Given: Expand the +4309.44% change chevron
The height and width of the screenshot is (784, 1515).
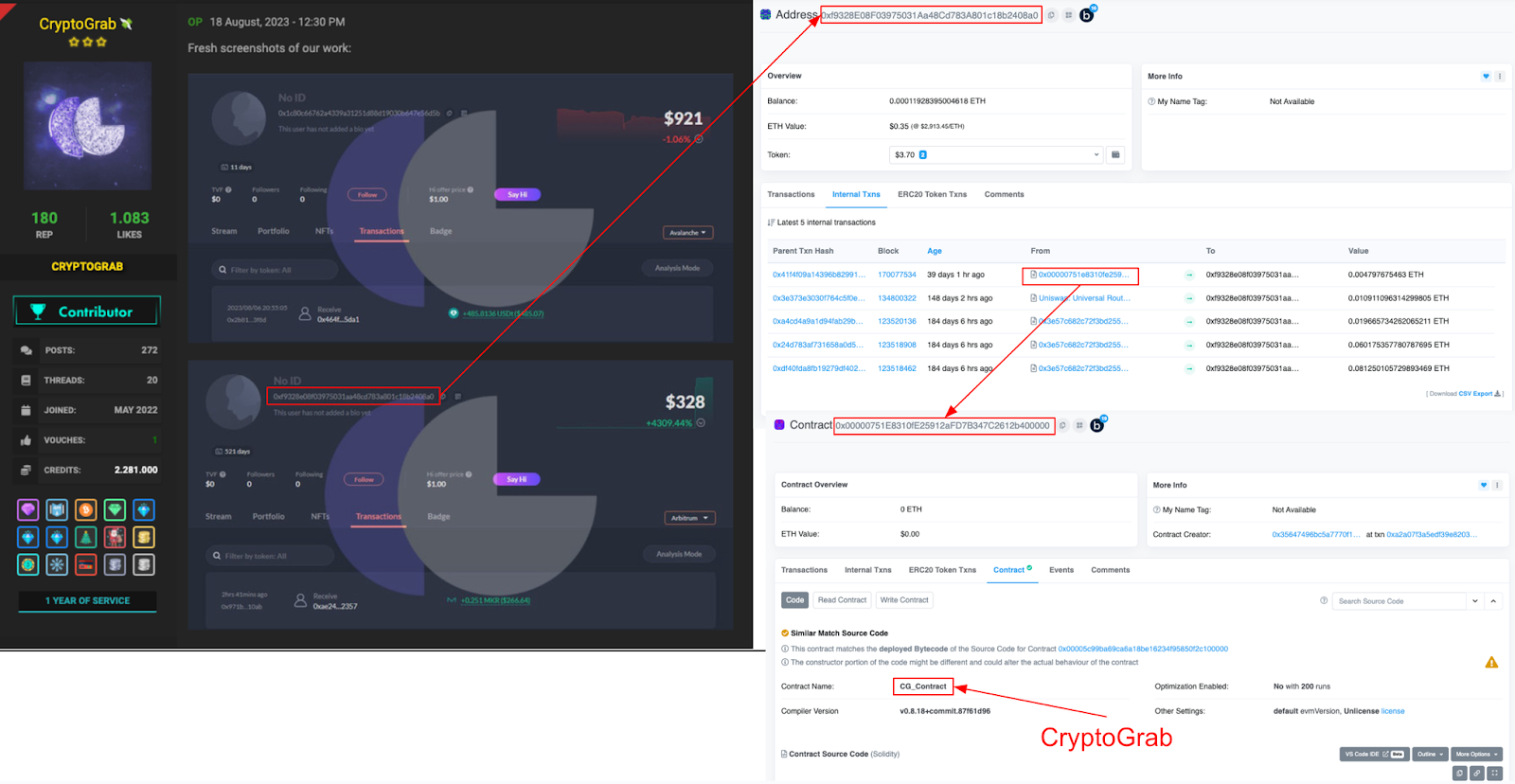Looking at the screenshot, I should point(701,423).
